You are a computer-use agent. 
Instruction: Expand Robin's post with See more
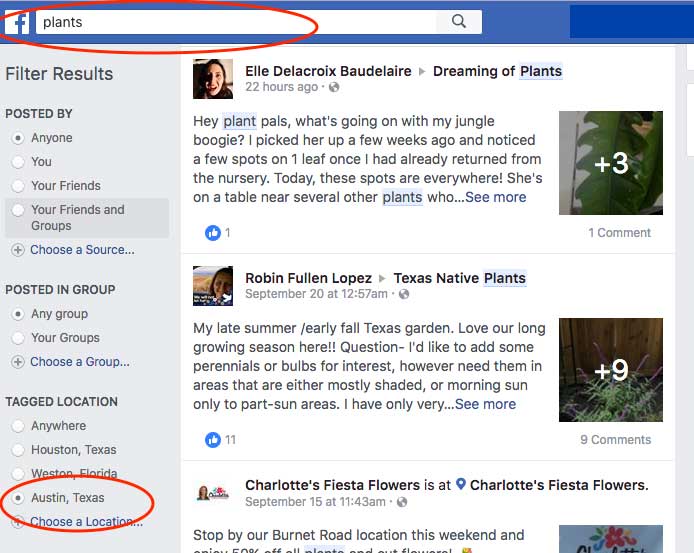click(x=486, y=404)
